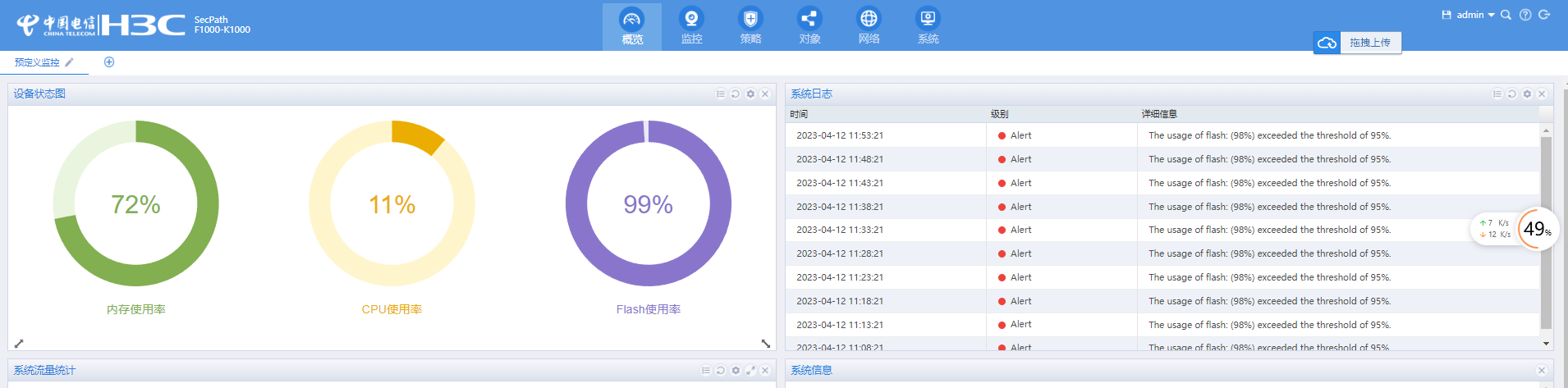The width and height of the screenshot is (1568, 388).
Task: Open settings gear of 系统日志 panel
Action: coord(1527,94)
